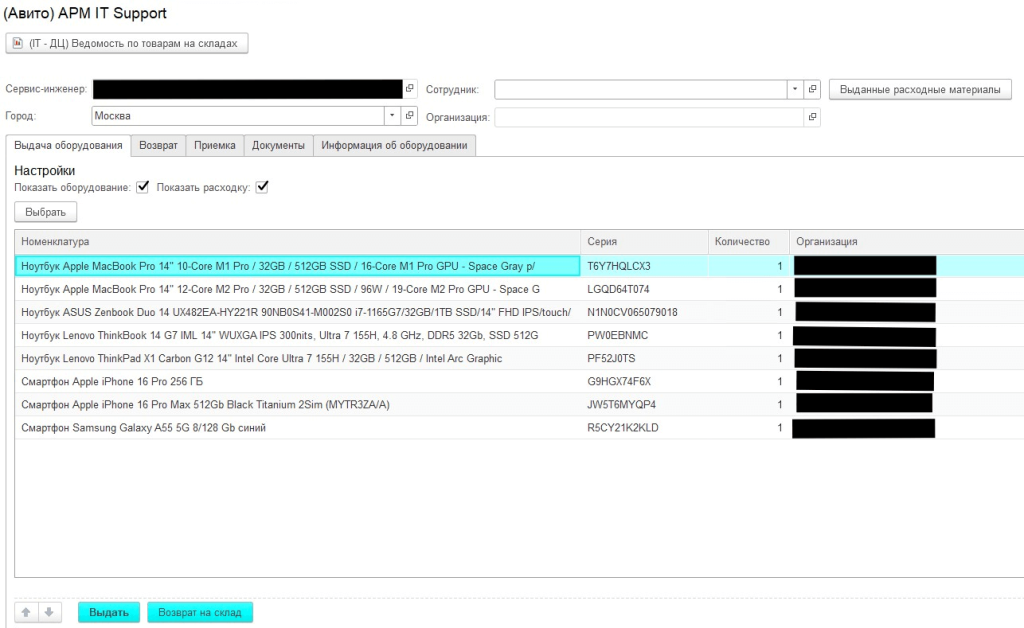The width and height of the screenshot is (1024, 628).
Task: Click the Возврат на склад button
Action: click(200, 612)
